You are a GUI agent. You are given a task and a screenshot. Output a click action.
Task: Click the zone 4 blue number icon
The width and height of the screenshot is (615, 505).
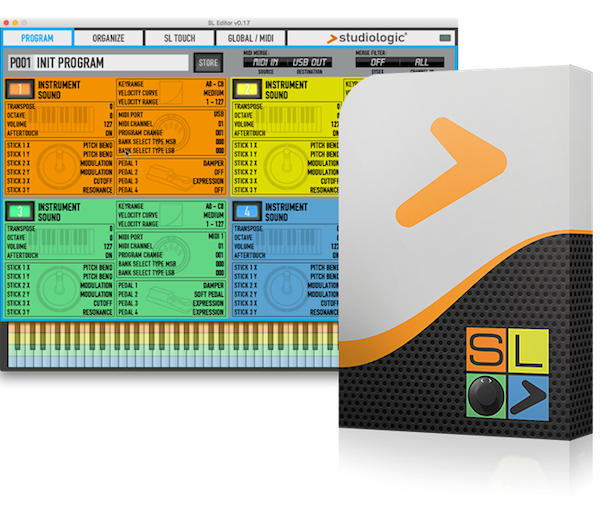(246, 211)
